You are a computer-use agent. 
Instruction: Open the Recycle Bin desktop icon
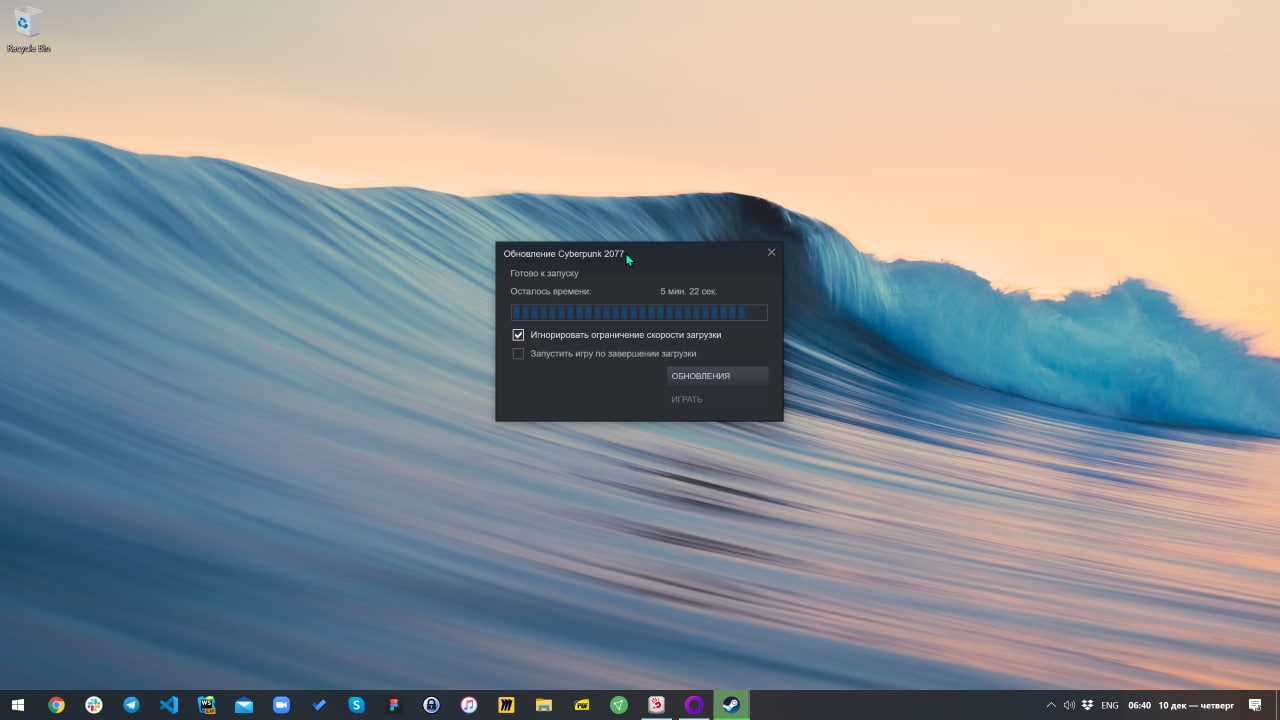[x=28, y=29]
